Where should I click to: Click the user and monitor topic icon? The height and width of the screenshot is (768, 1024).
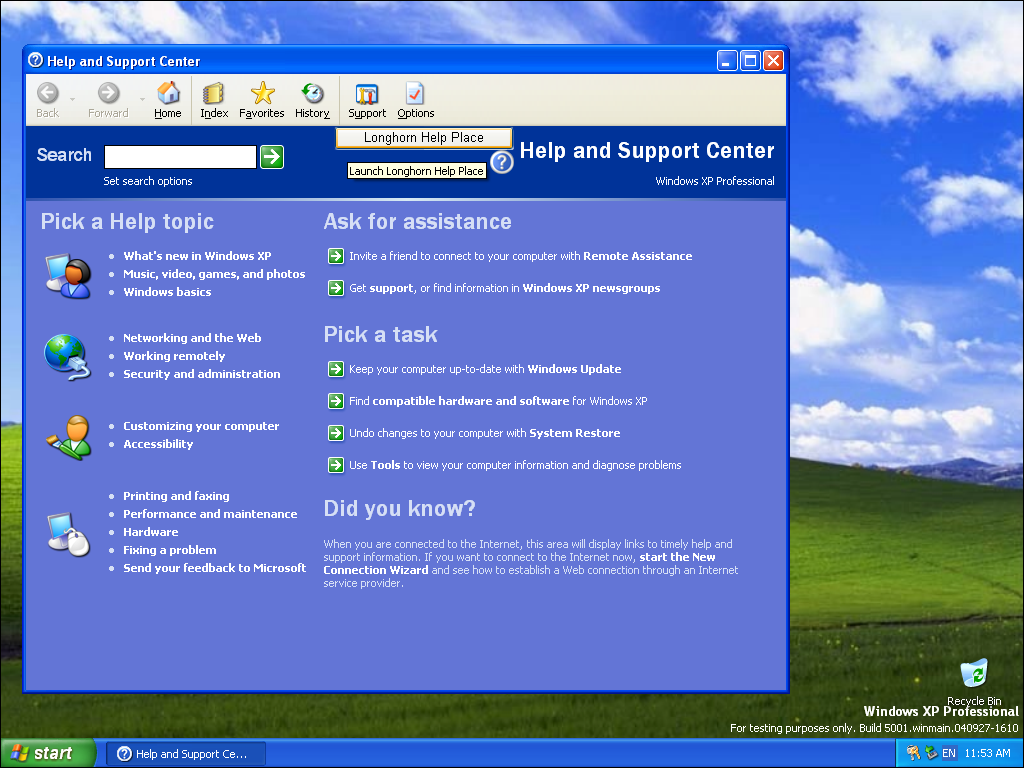[x=68, y=276]
